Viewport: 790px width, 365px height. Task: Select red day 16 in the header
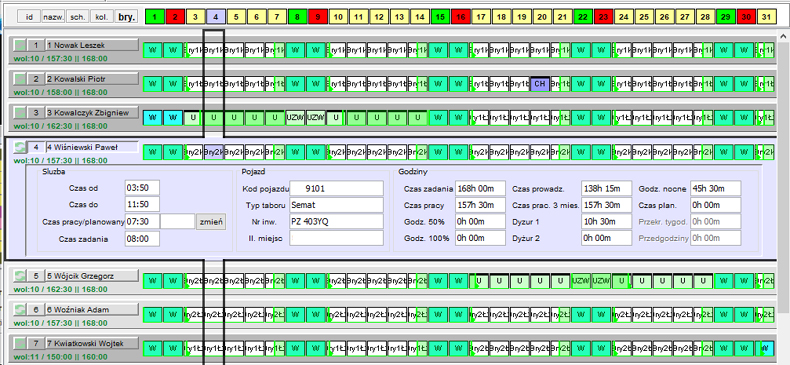(x=460, y=17)
